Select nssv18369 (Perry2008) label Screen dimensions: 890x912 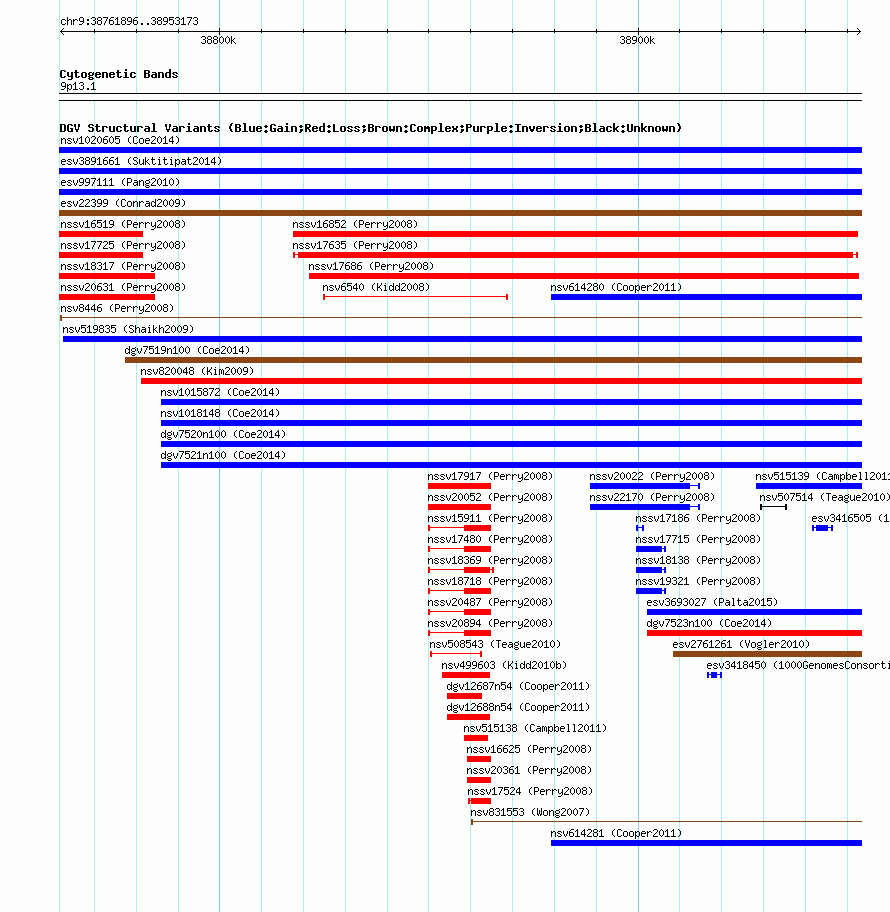(490, 560)
